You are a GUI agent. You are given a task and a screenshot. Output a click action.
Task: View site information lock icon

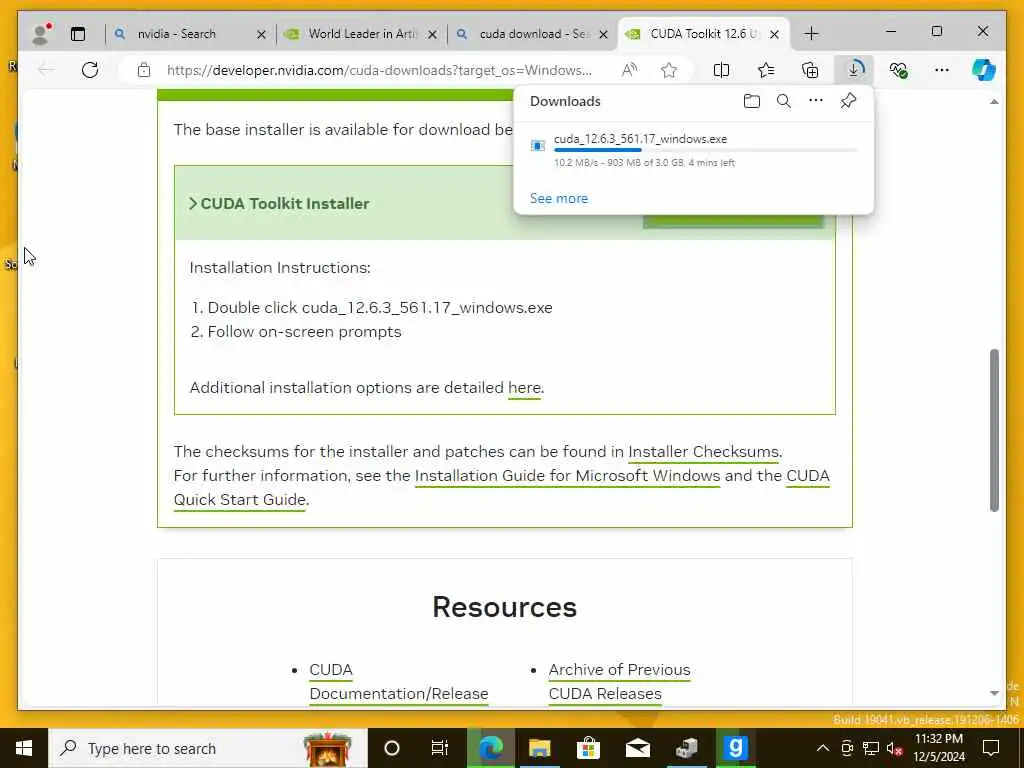point(144,70)
